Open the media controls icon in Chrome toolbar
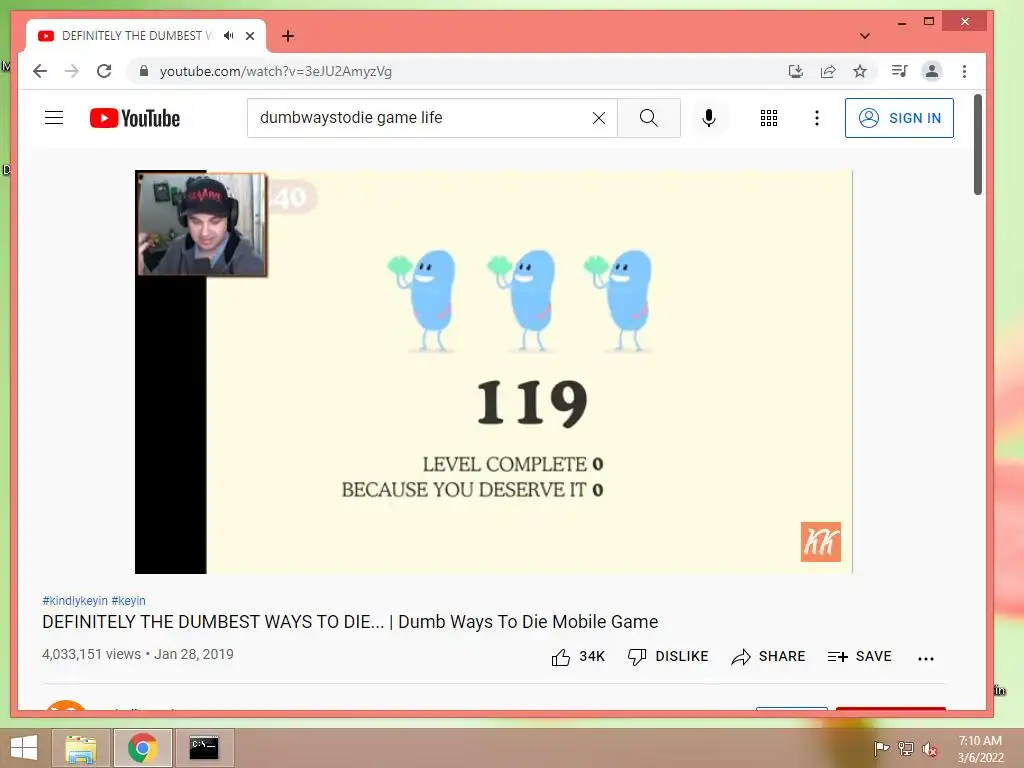The width and height of the screenshot is (1024, 768). click(x=899, y=71)
